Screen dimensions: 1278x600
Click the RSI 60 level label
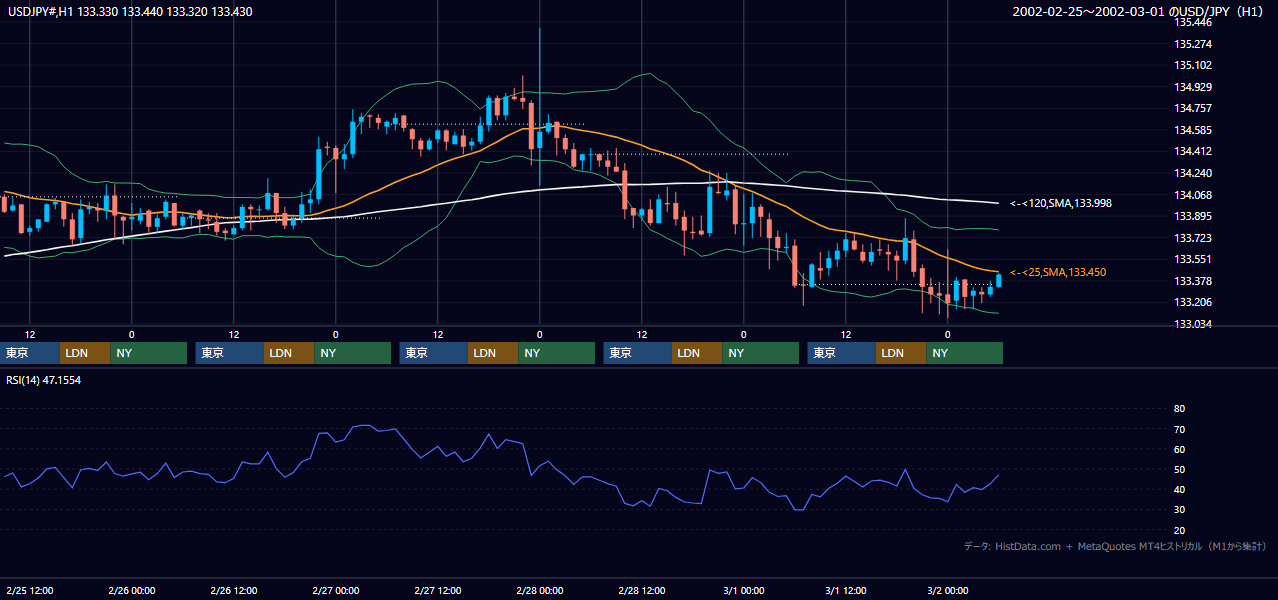(1179, 449)
